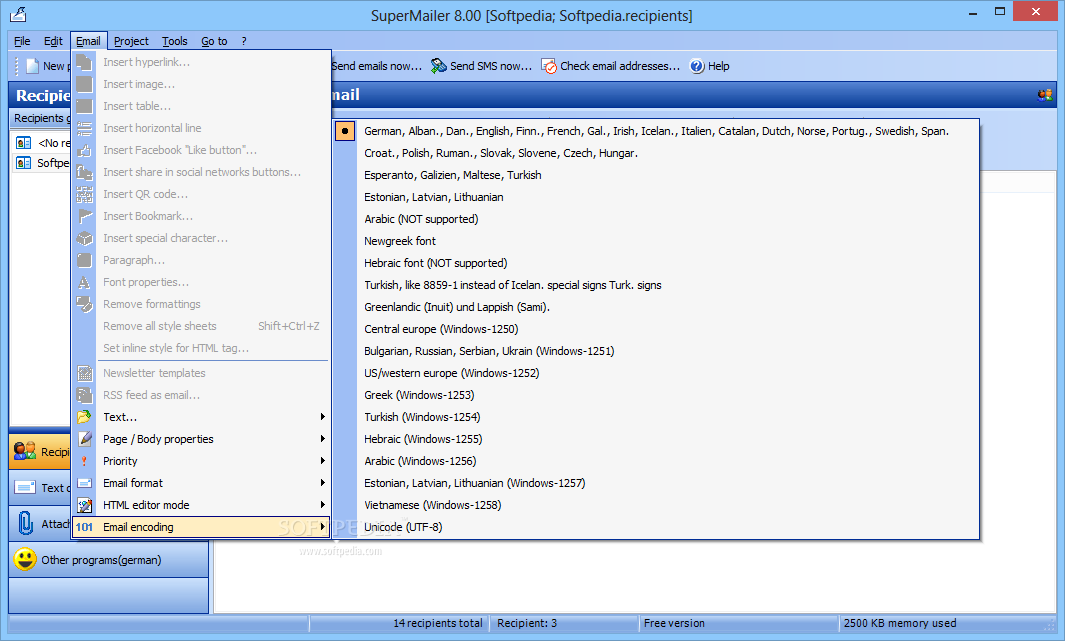Viewport: 1065px width, 641px height.
Task: Select Croat., Polish, Ruman. encoding
Action: point(656,153)
